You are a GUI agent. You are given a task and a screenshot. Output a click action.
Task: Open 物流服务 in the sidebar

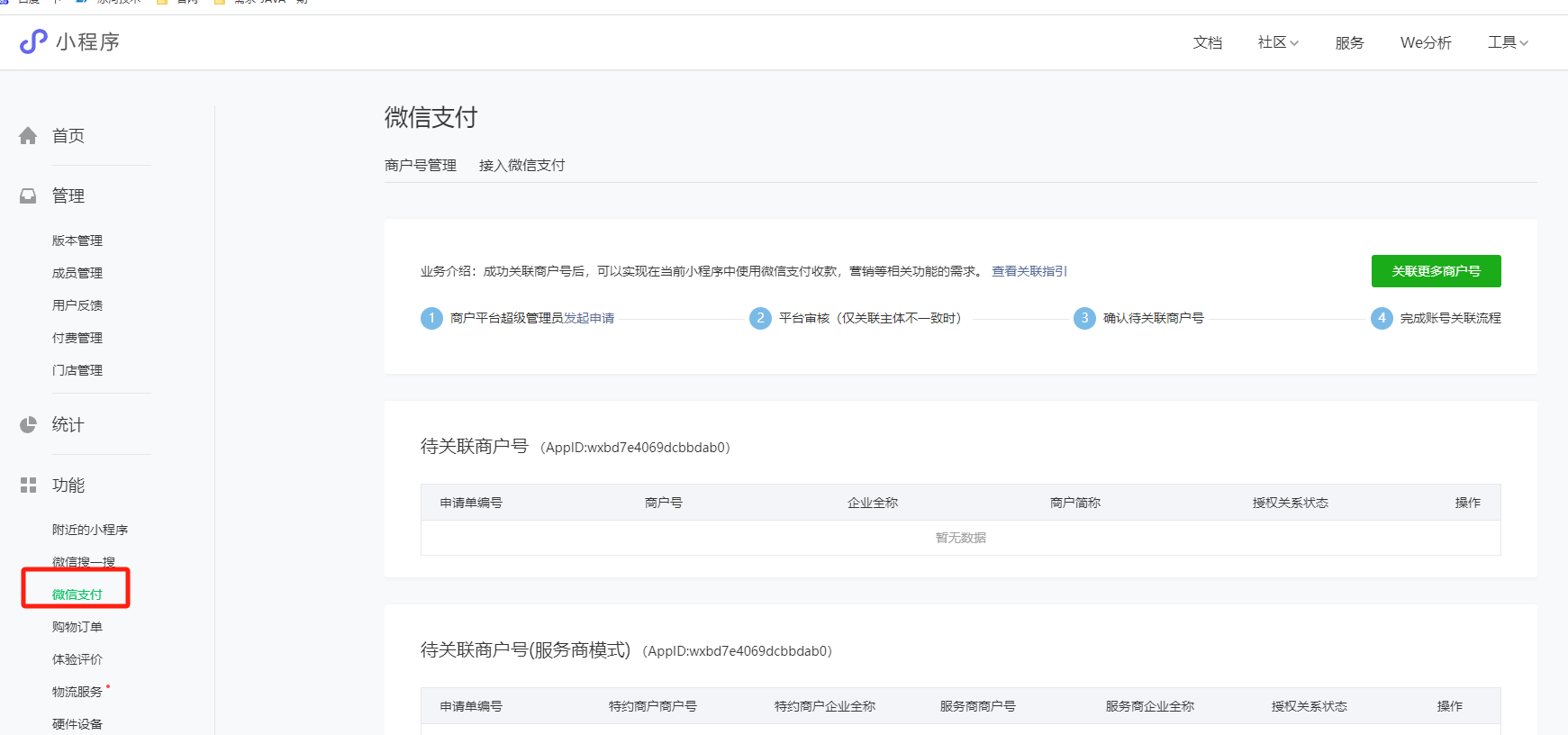point(77,692)
